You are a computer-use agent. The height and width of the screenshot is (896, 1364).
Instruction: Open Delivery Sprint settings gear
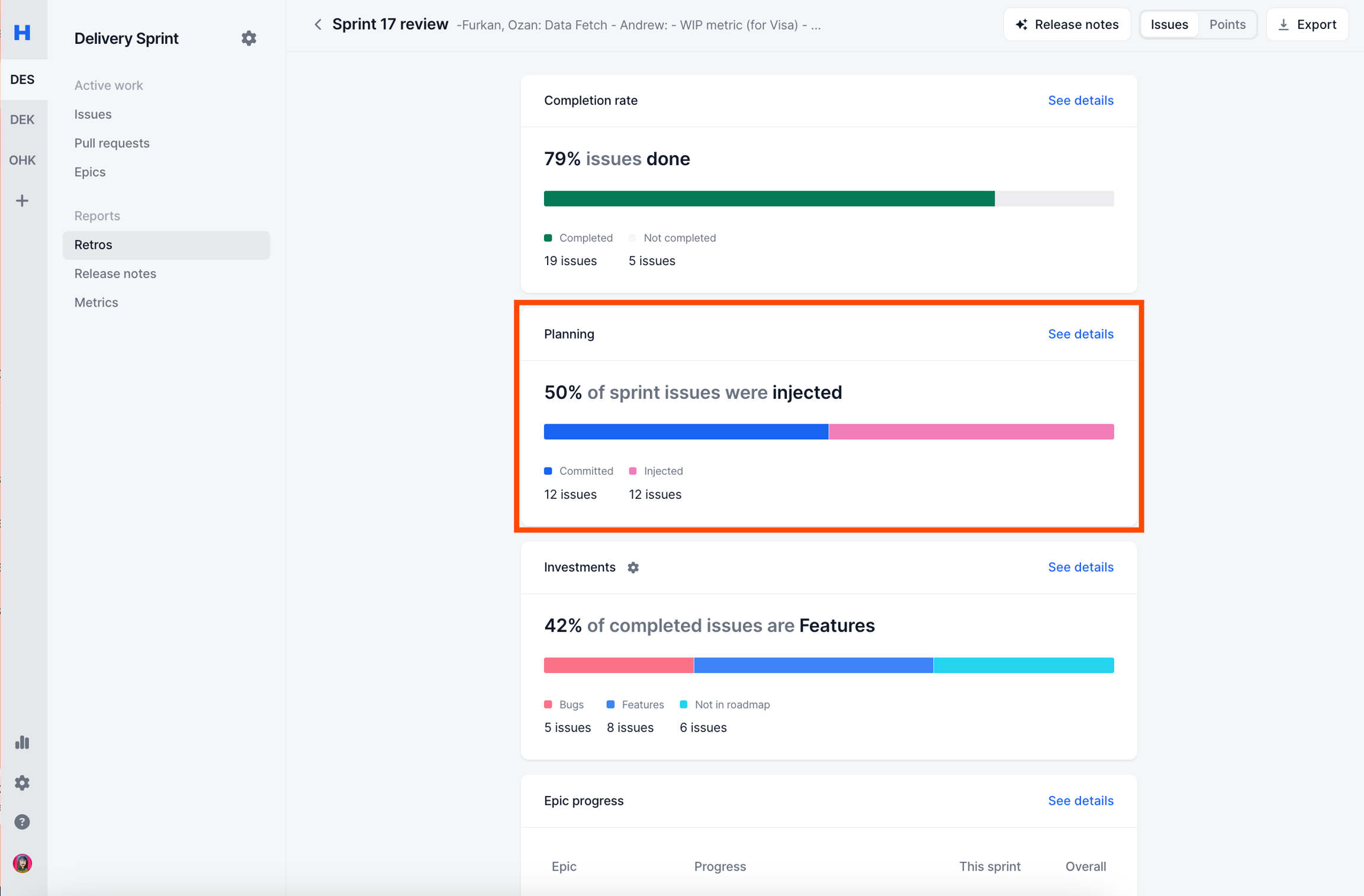tap(249, 38)
